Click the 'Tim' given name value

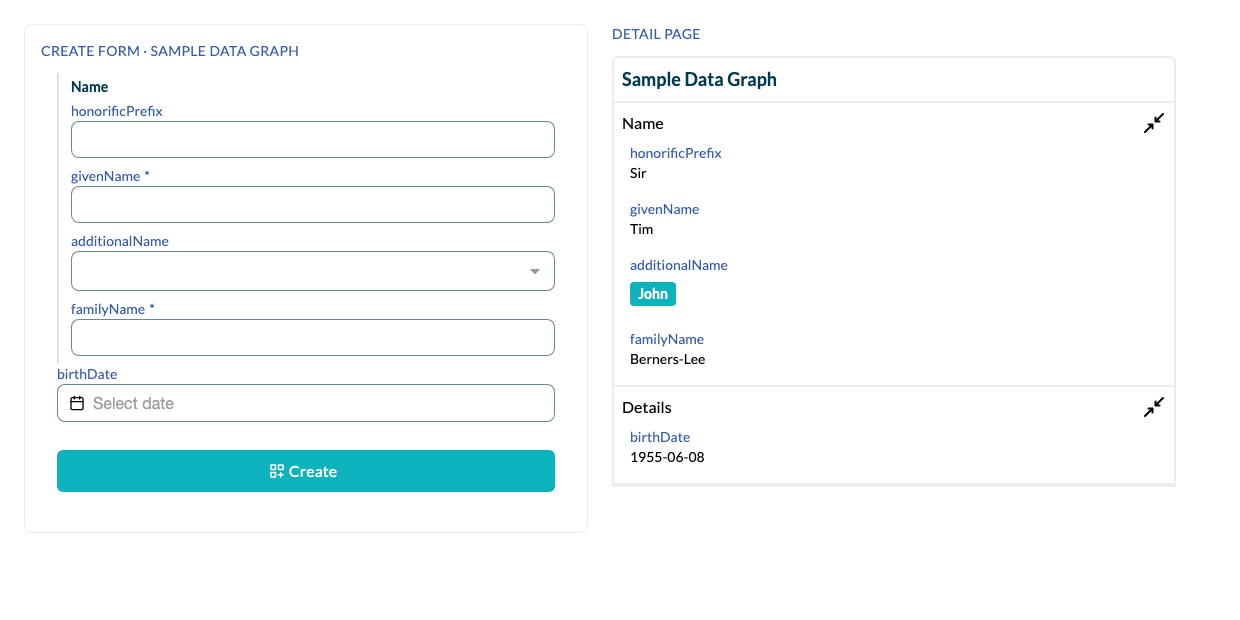coord(641,229)
